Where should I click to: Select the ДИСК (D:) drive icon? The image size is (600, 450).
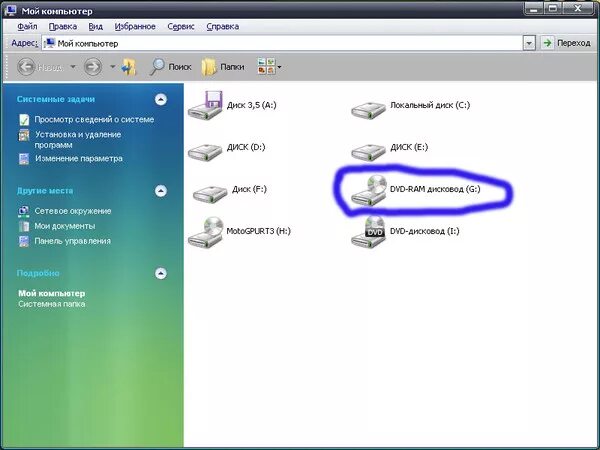pyautogui.click(x=205, y=152)
